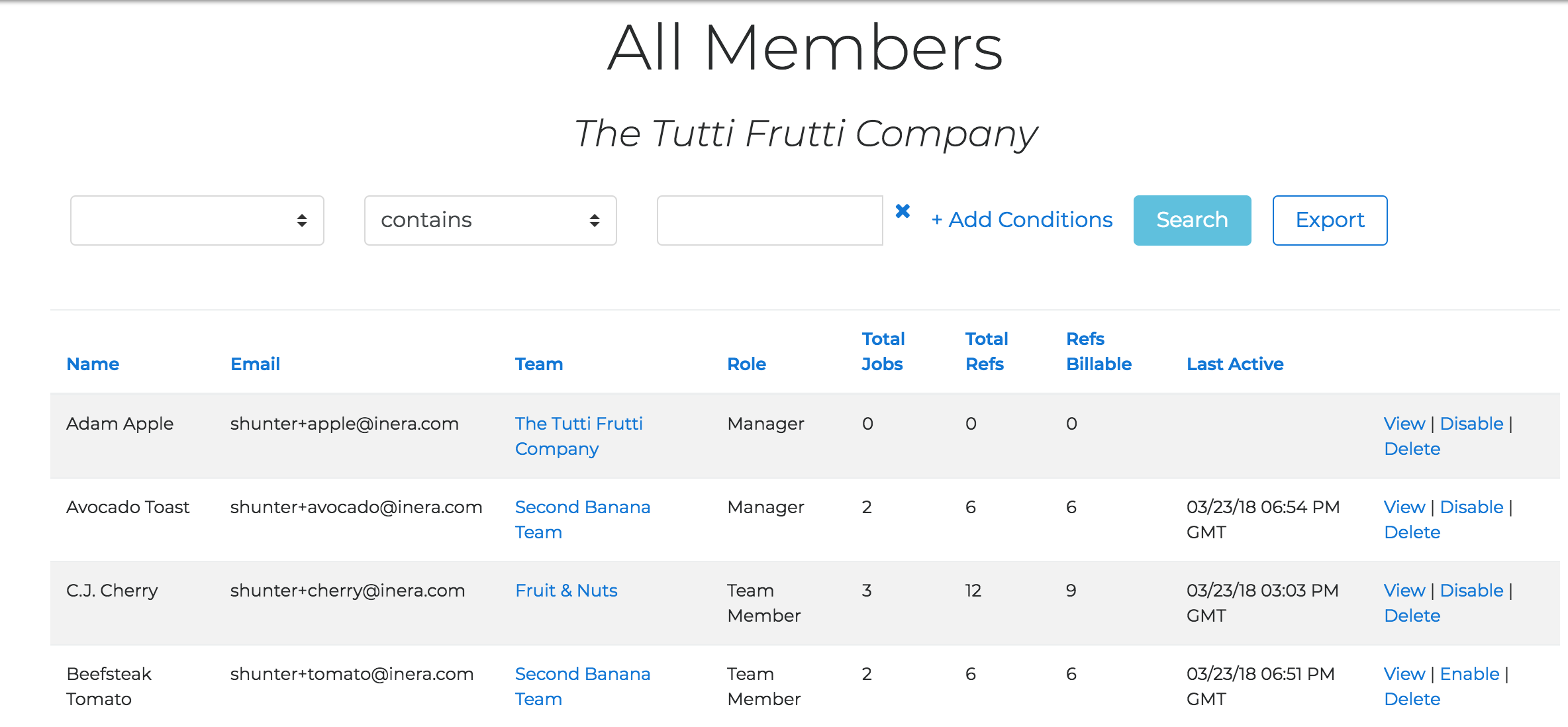Sort by the Last Active column header
Image resolution: width=1568 pixels, height=727 pixels.
[1235, 364]
